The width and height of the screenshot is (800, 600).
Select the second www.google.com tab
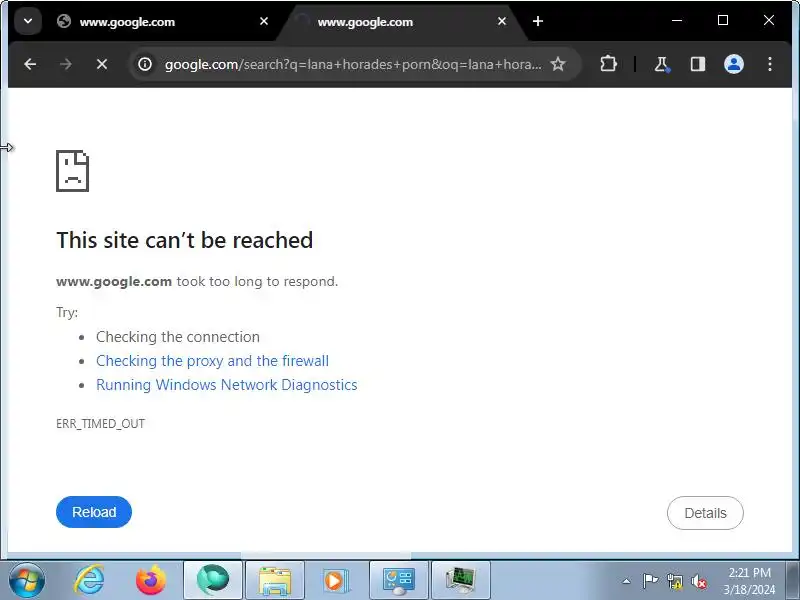pyautogui.click(x=403, y=22)
